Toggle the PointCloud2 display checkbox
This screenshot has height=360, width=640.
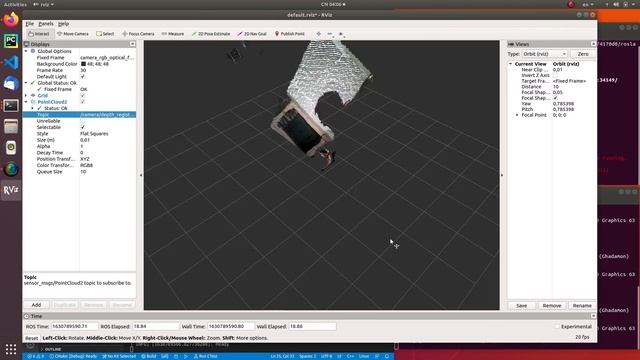(x=82, y=102)
